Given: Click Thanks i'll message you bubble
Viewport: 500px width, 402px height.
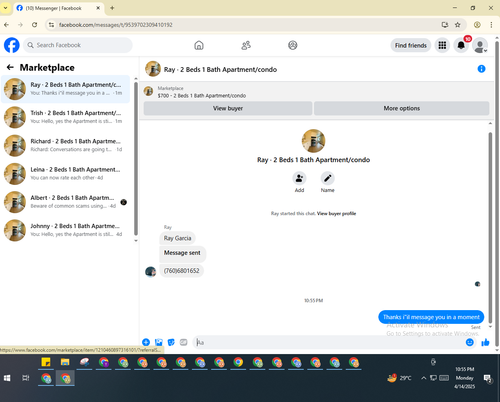Looking at the screenshot, I should (431, 317).
